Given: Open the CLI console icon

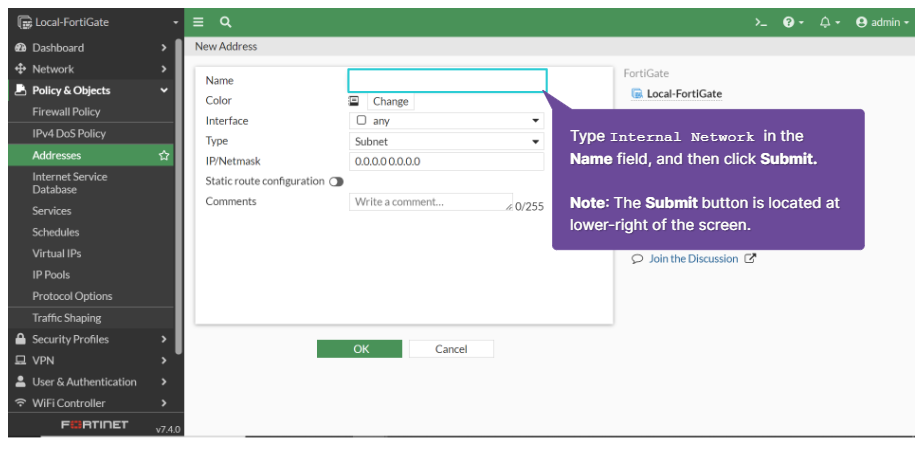Looking at the screenshot, I should [761, 22].
